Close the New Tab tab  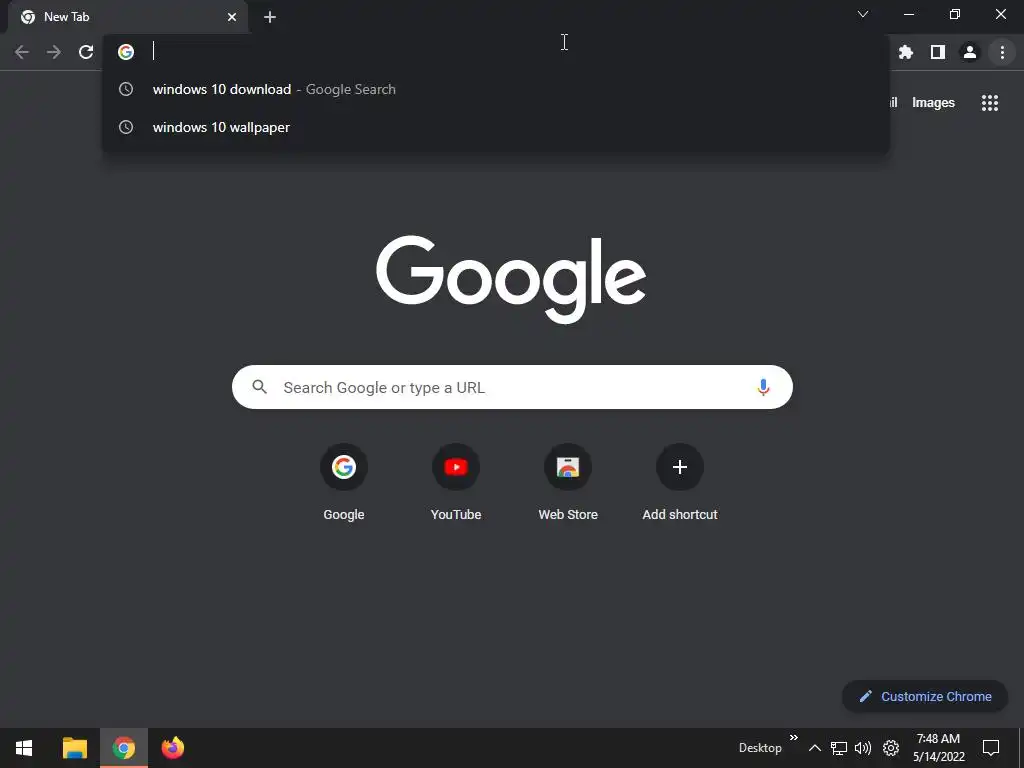[232, 17]
